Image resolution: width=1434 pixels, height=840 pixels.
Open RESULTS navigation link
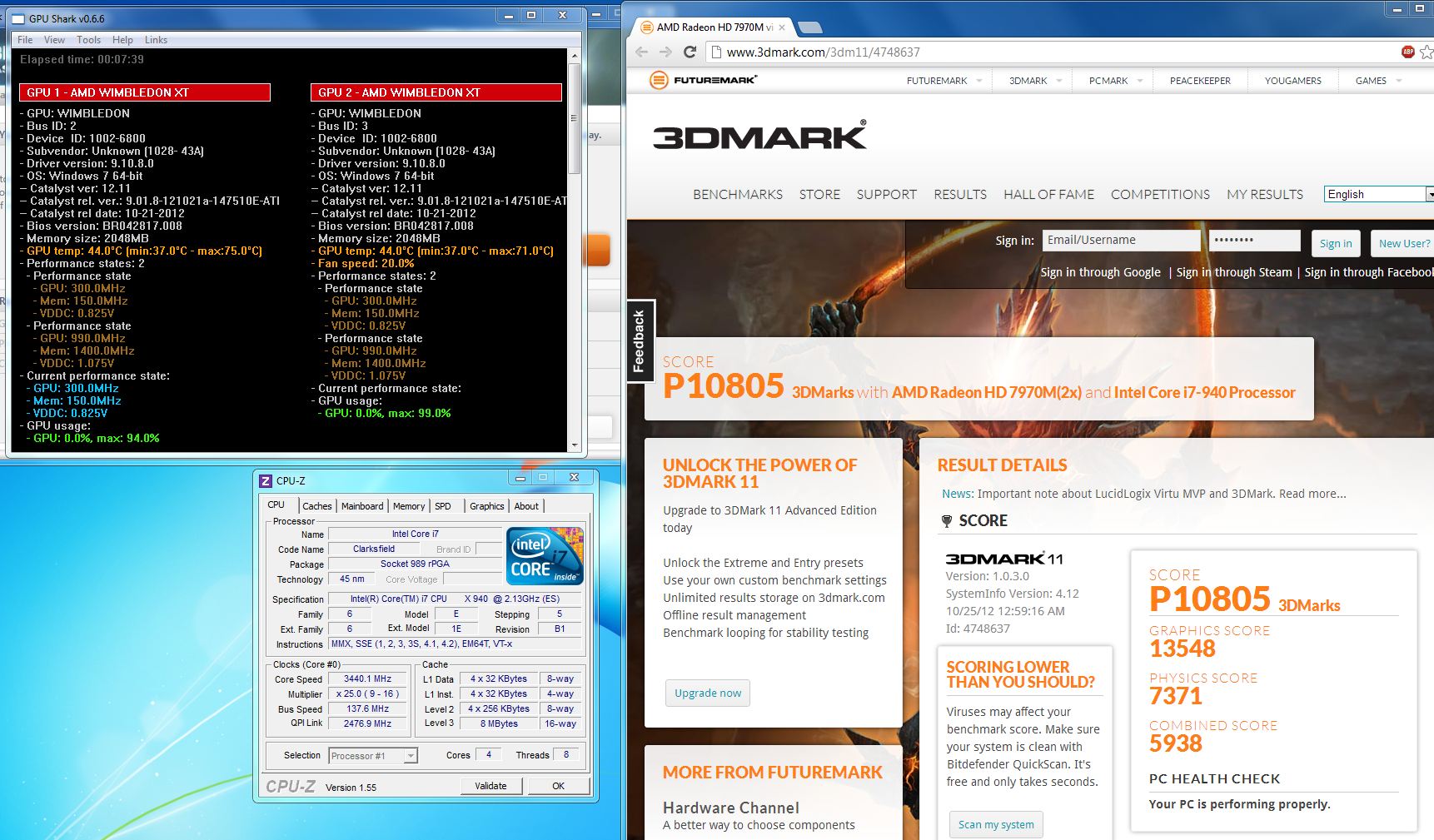click(960, 194)
